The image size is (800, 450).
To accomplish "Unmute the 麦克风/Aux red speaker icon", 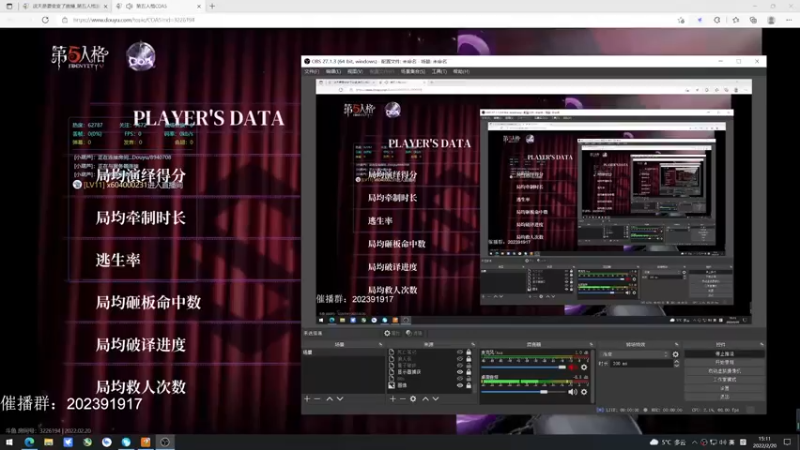I will [573, 367].
